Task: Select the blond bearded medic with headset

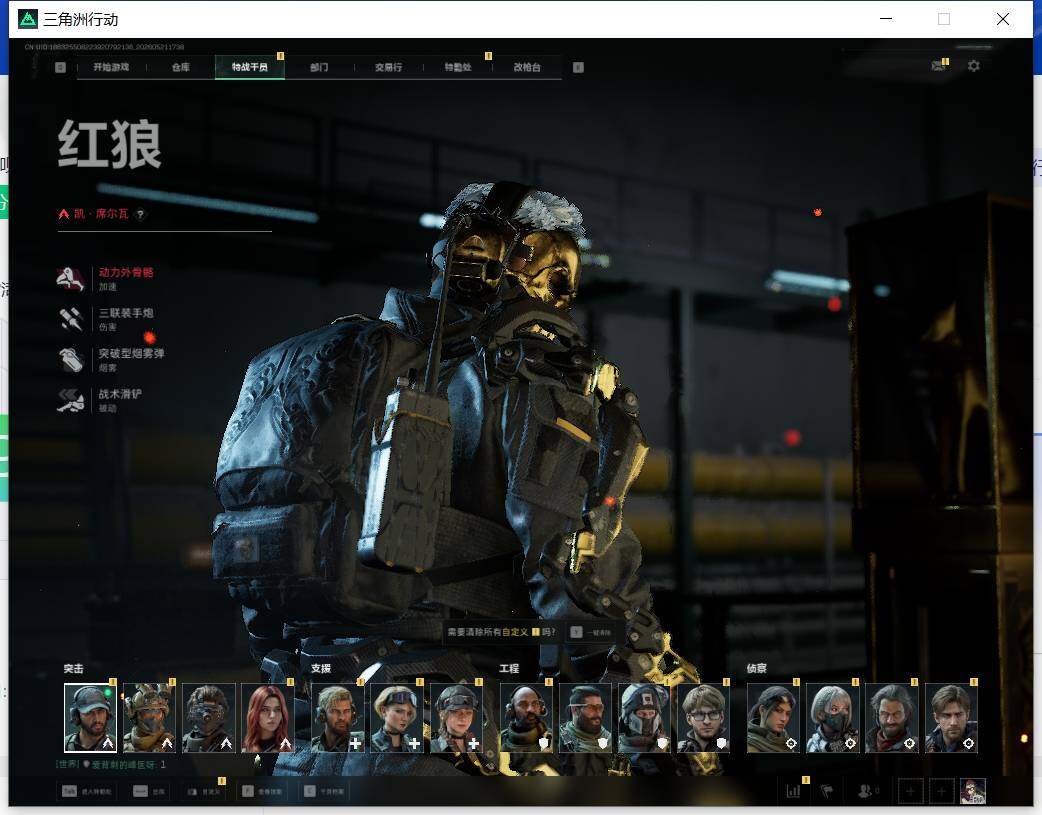Action: click(x=337, y=717)
